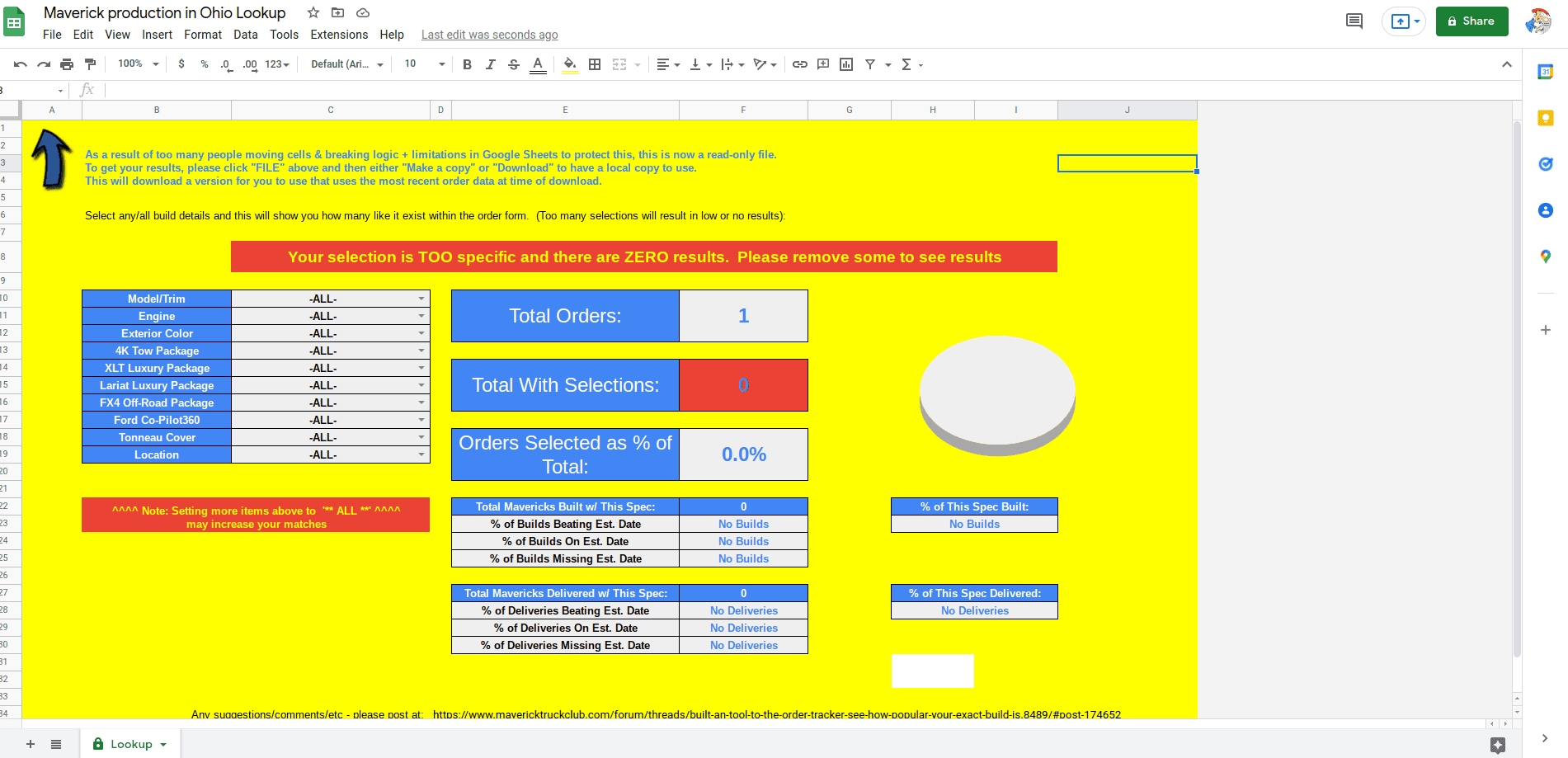Viewport: 1568px width, 758px height.
Task: Decrease decimal places icon
Action: pos(226,64)
